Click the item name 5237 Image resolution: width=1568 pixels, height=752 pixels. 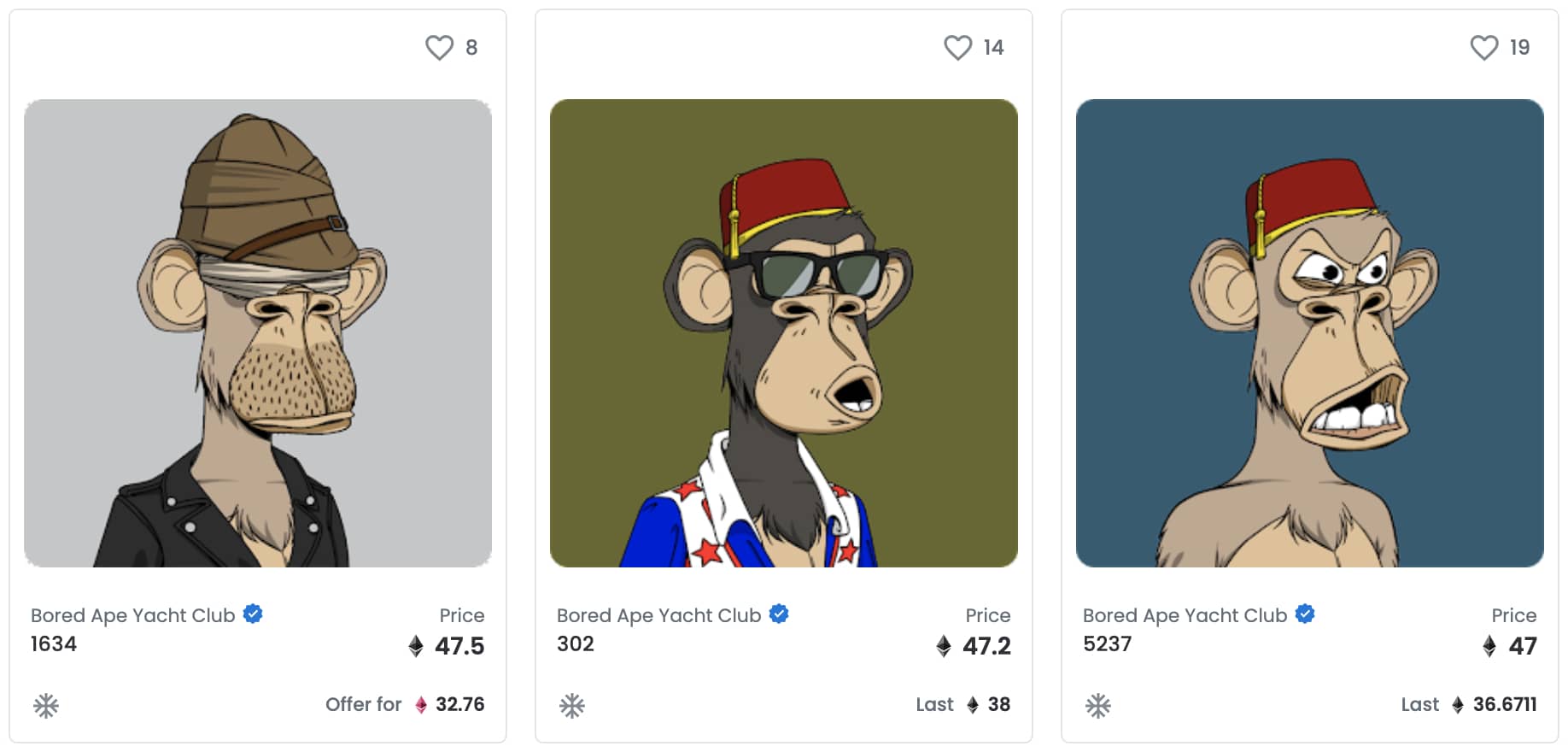coord(1108,644)
